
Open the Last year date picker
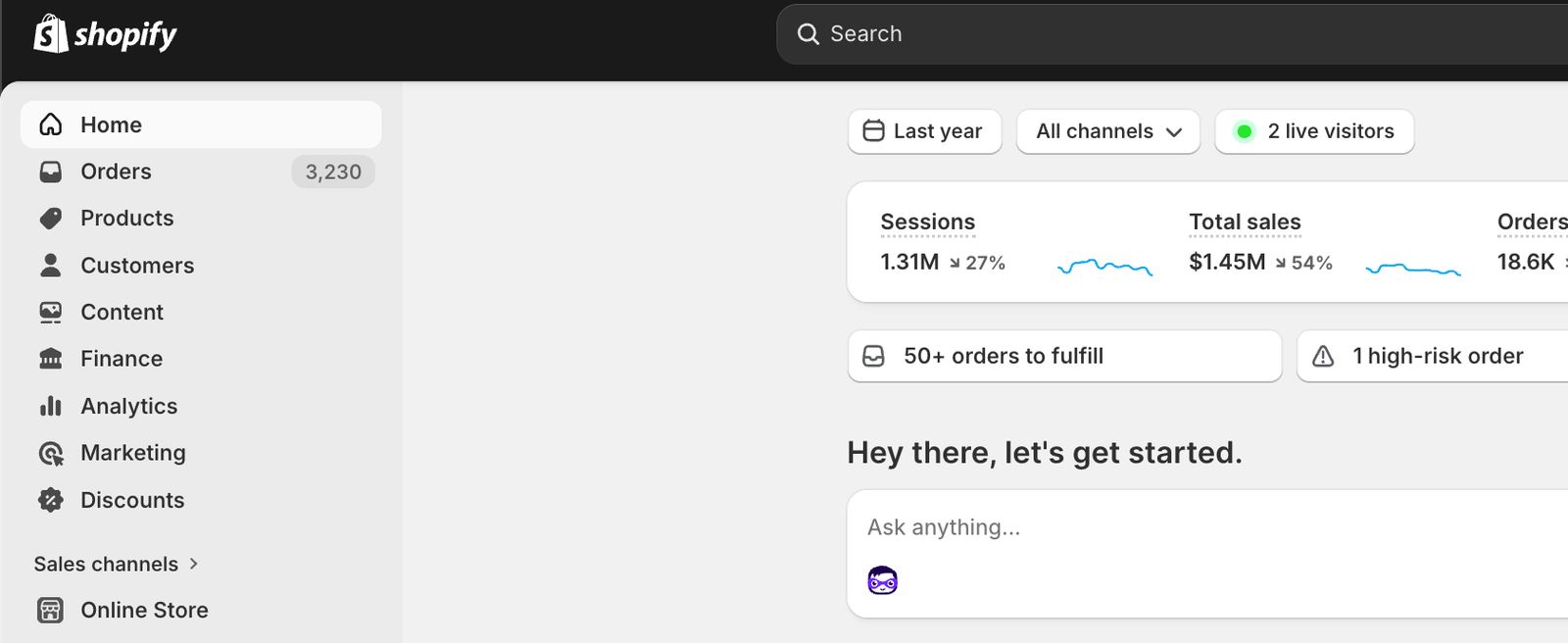[x=924, y=131]
